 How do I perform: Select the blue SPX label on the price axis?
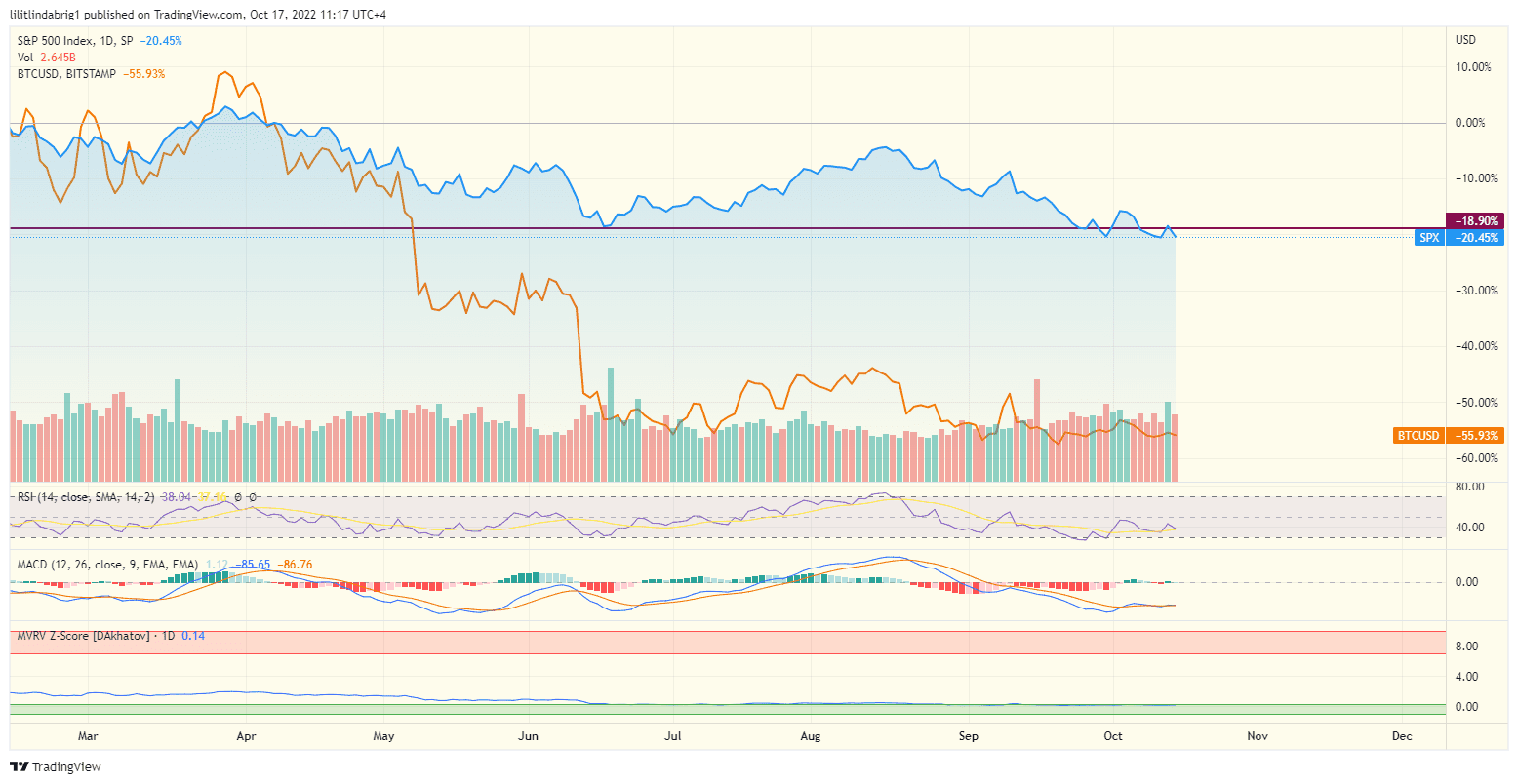click(x=1429, y=237)
